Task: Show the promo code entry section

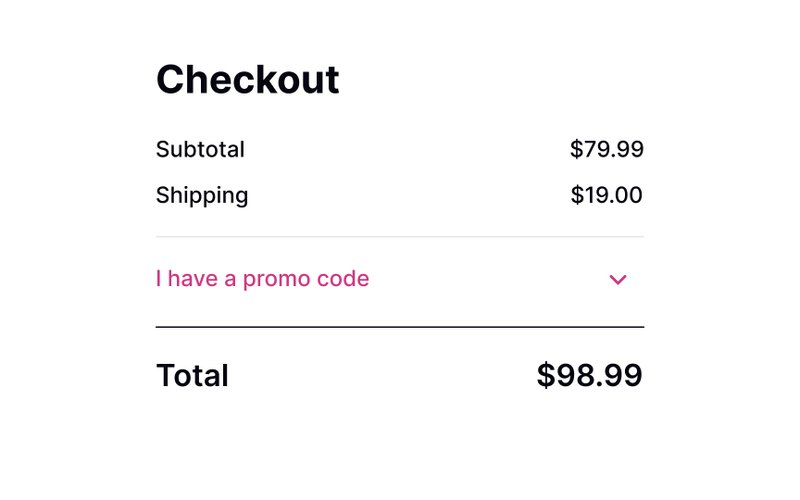Action: [400, 279]
